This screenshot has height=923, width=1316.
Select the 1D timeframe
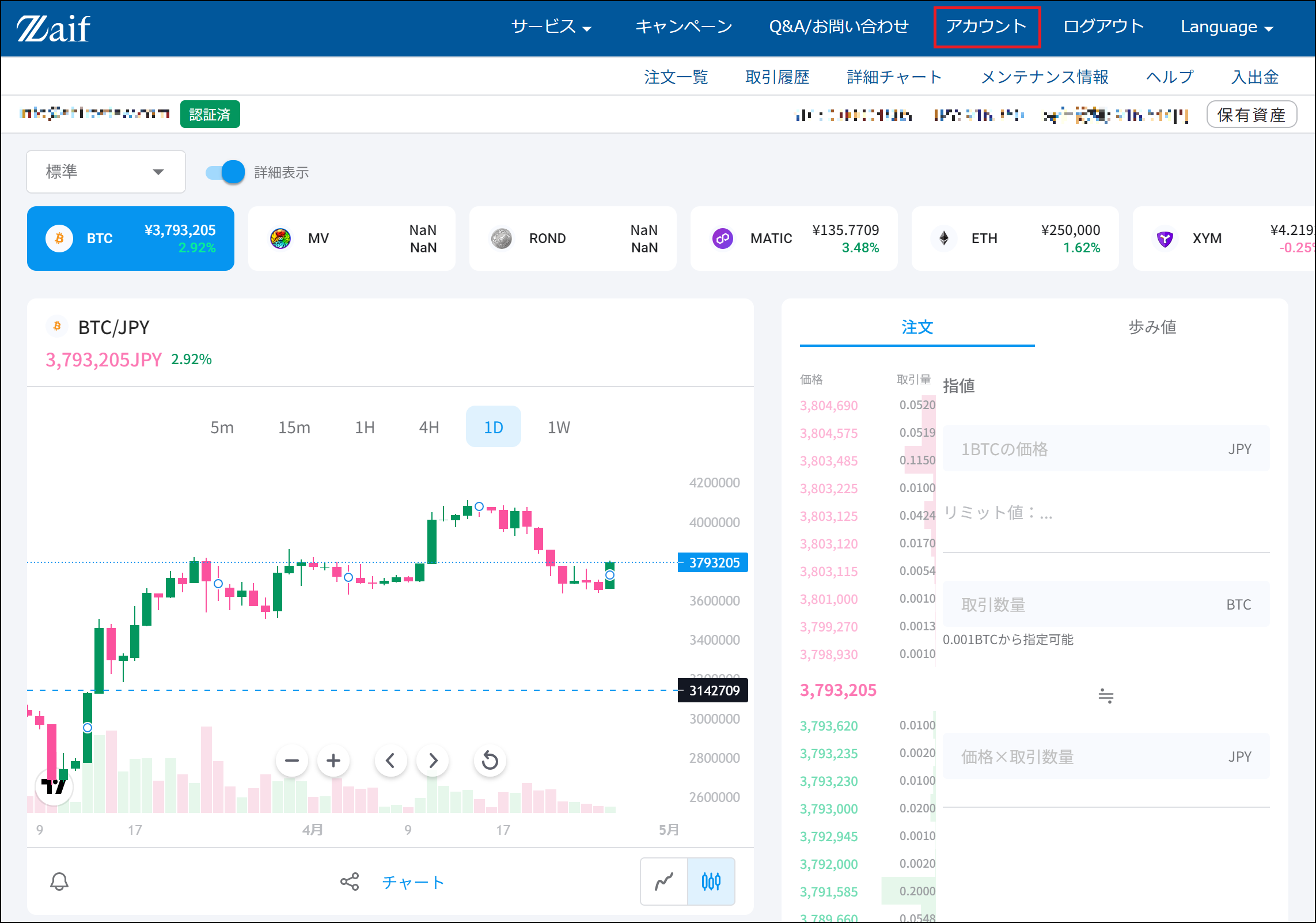(494, 427)
